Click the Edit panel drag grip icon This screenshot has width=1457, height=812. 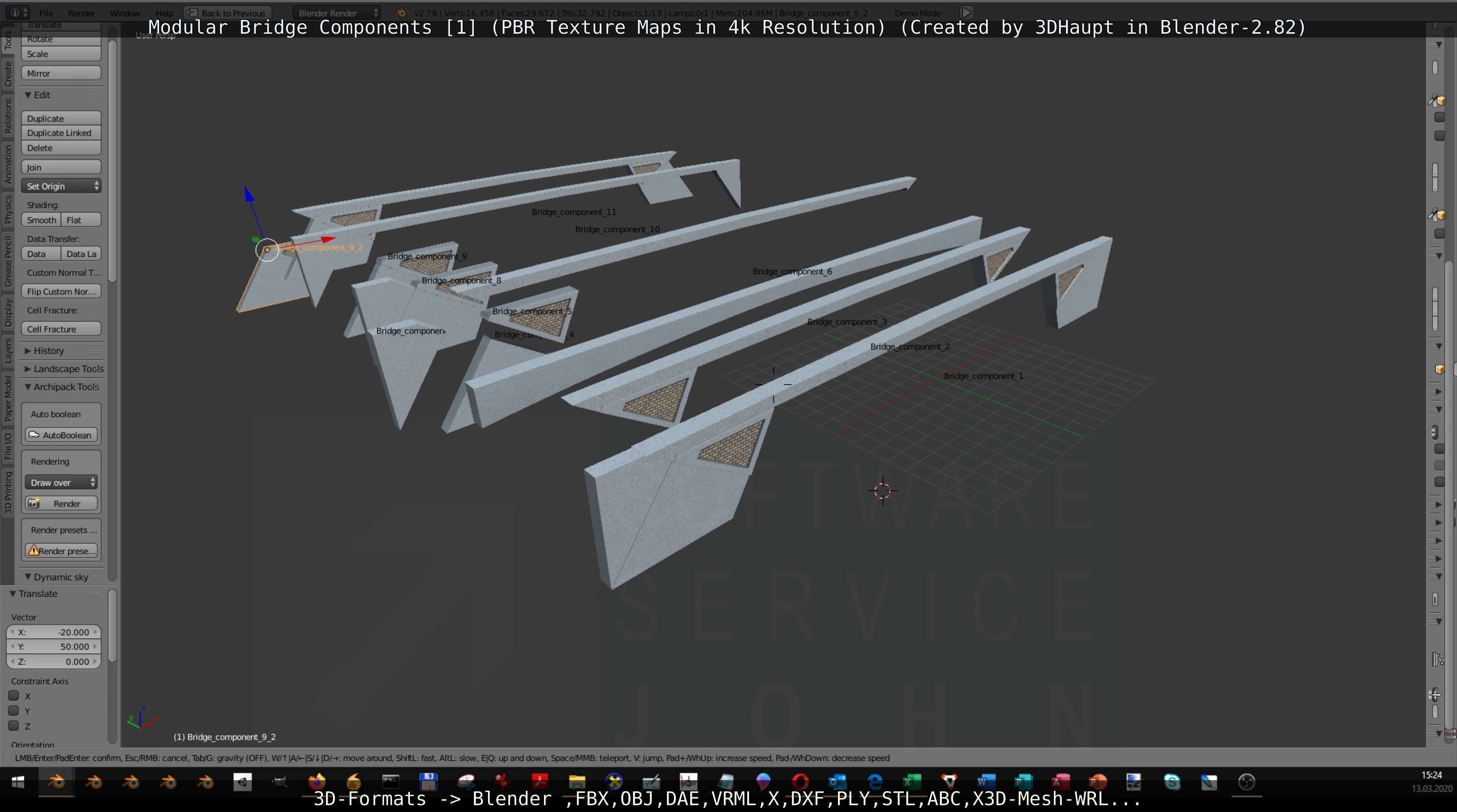(95, 95)
